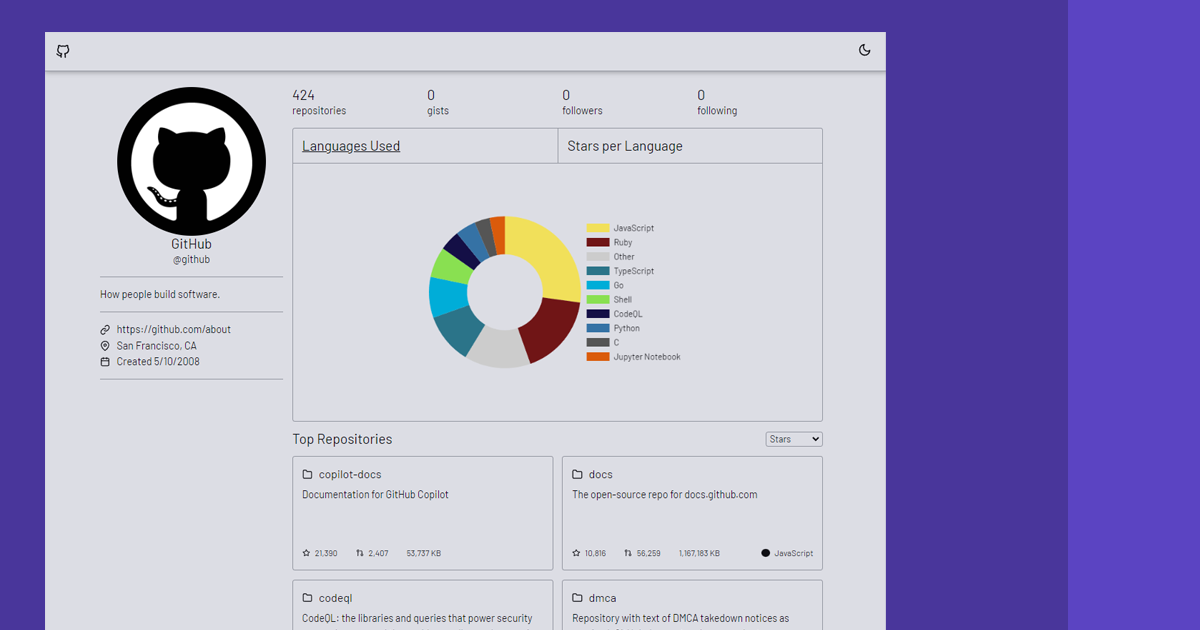1200x630 pixels.
Task: Toggle Shell green legend swatch
Action: (598, 300)
